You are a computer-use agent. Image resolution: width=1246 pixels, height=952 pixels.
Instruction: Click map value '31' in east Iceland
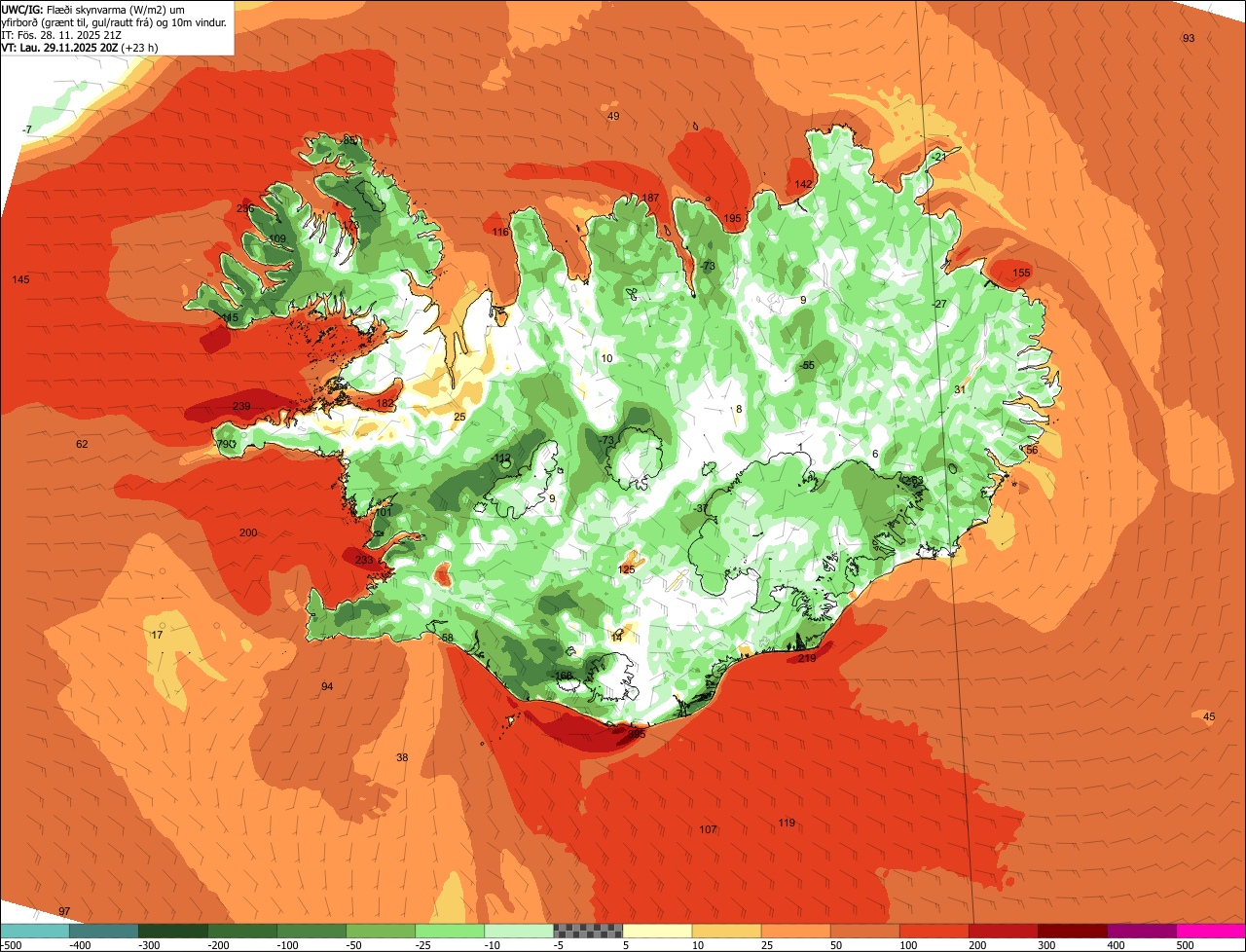tap(959, 389)
